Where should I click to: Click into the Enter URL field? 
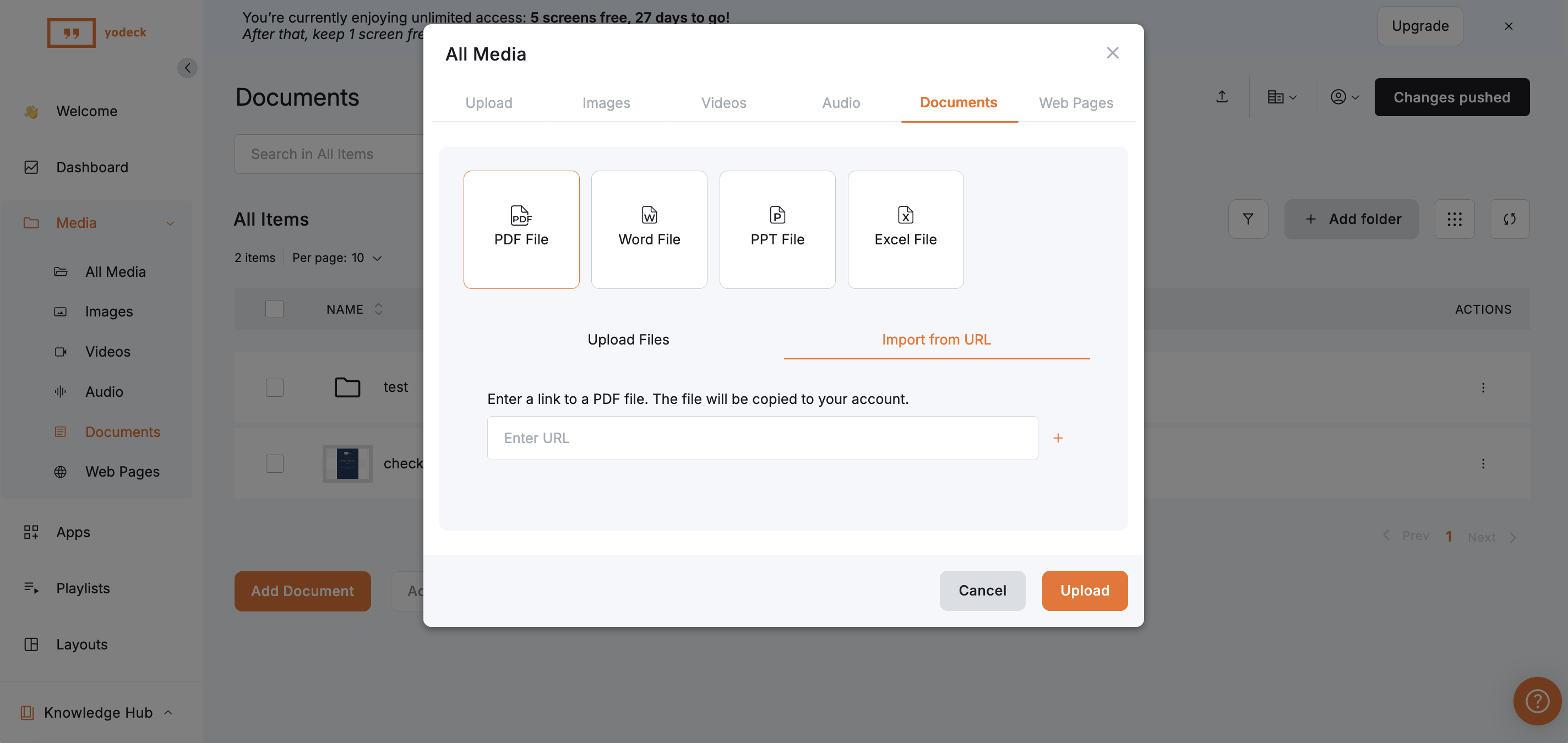click(x=762, y=438)
